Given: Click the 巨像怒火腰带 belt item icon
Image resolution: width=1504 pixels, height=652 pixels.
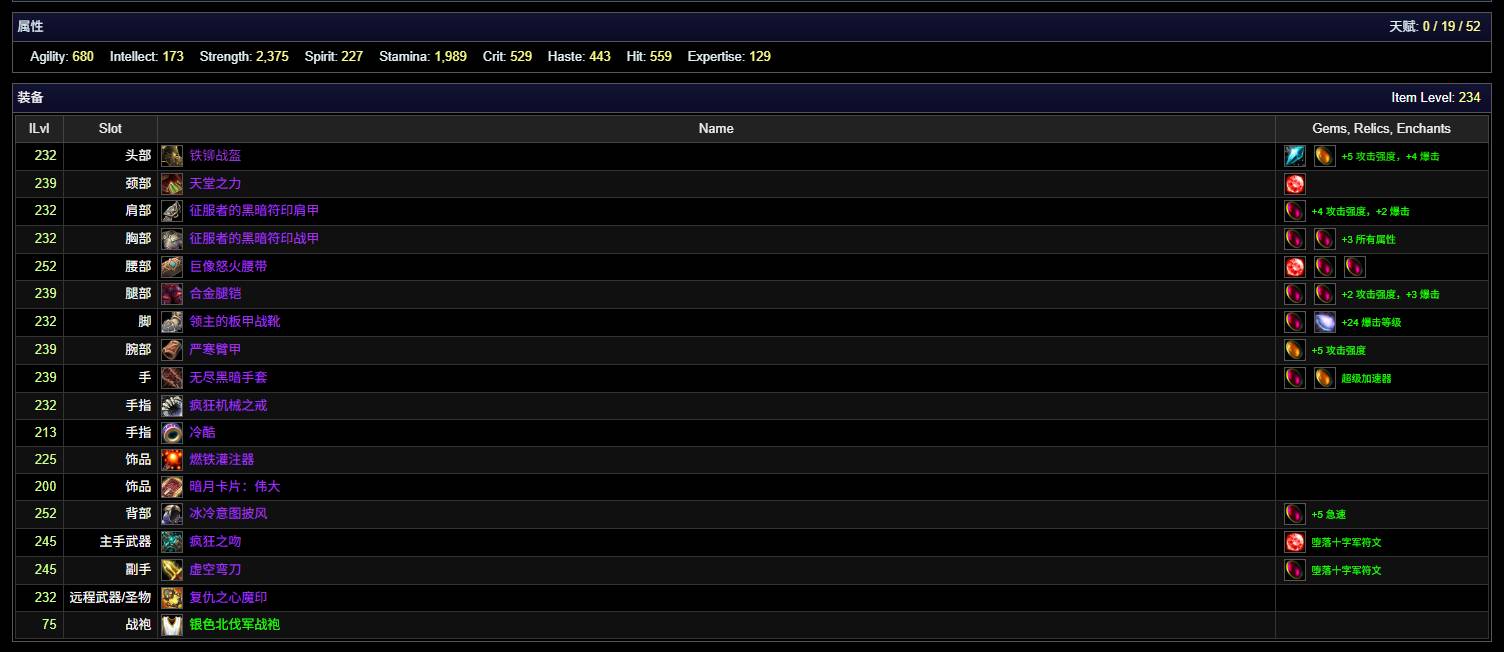Looking at the screenshot, I should 172,267.
